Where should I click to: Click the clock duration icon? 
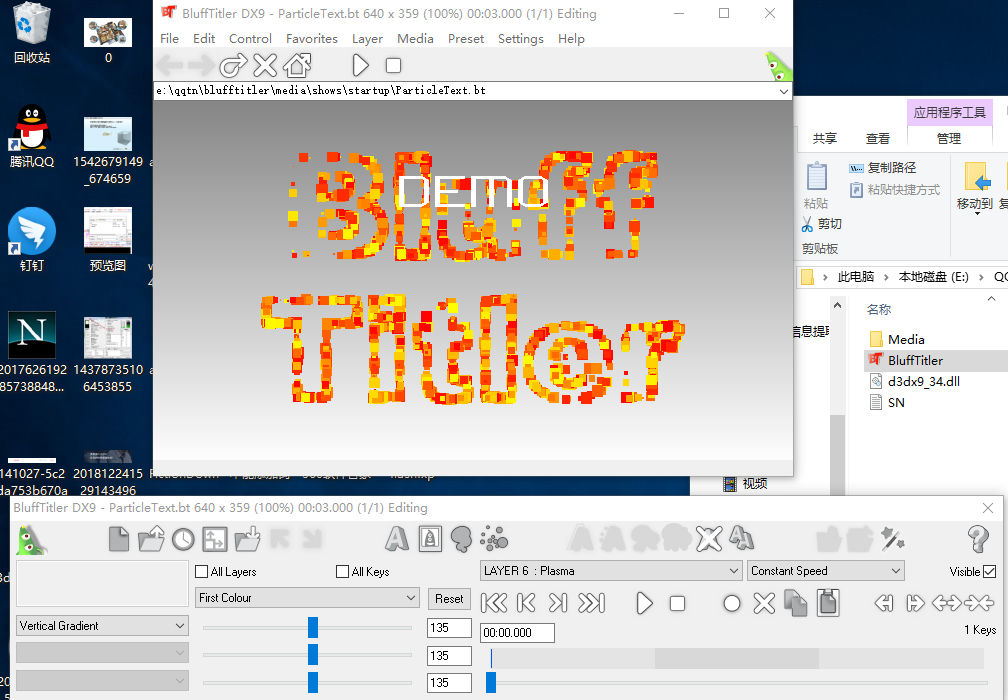pyautogui.click(x=183, y=539)
